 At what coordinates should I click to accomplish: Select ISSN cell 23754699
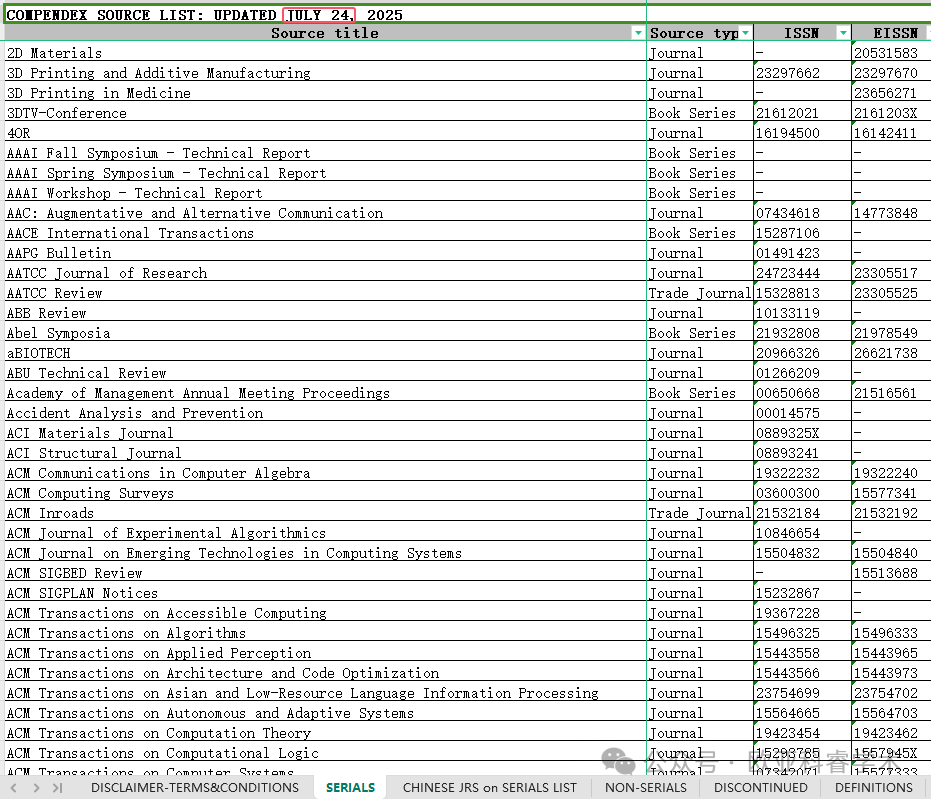tap(803, 693)
